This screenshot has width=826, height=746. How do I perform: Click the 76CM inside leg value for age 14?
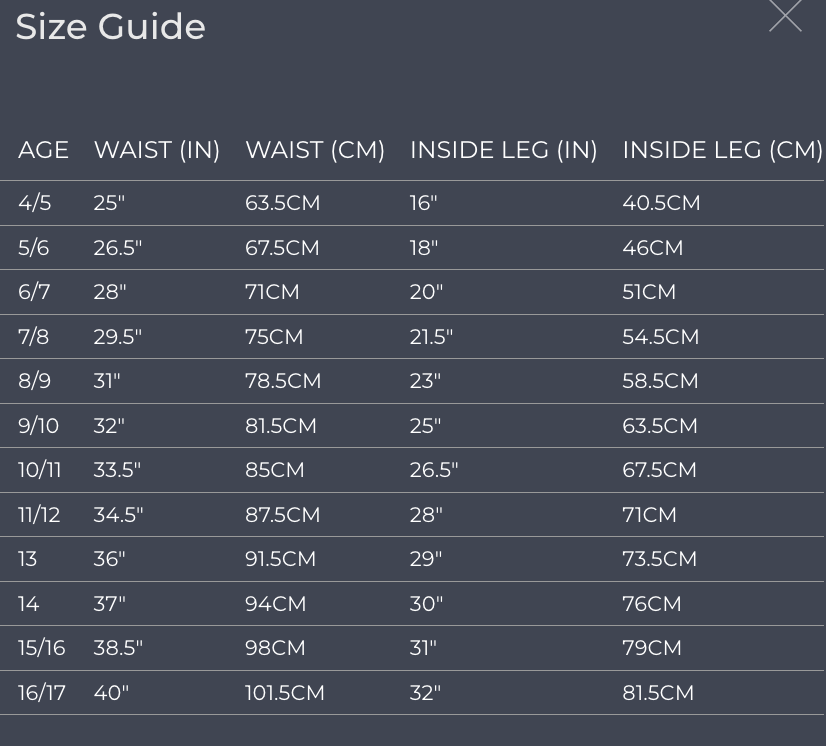tap(652, 604)
